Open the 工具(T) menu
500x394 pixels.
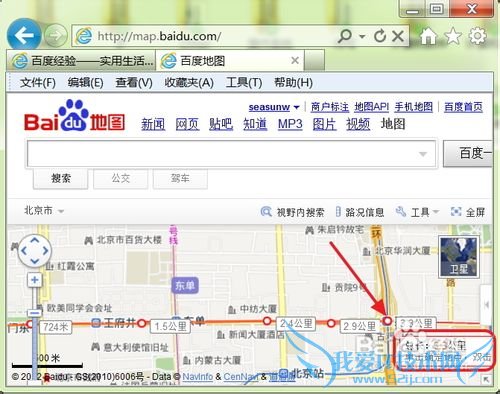(244, 82)
